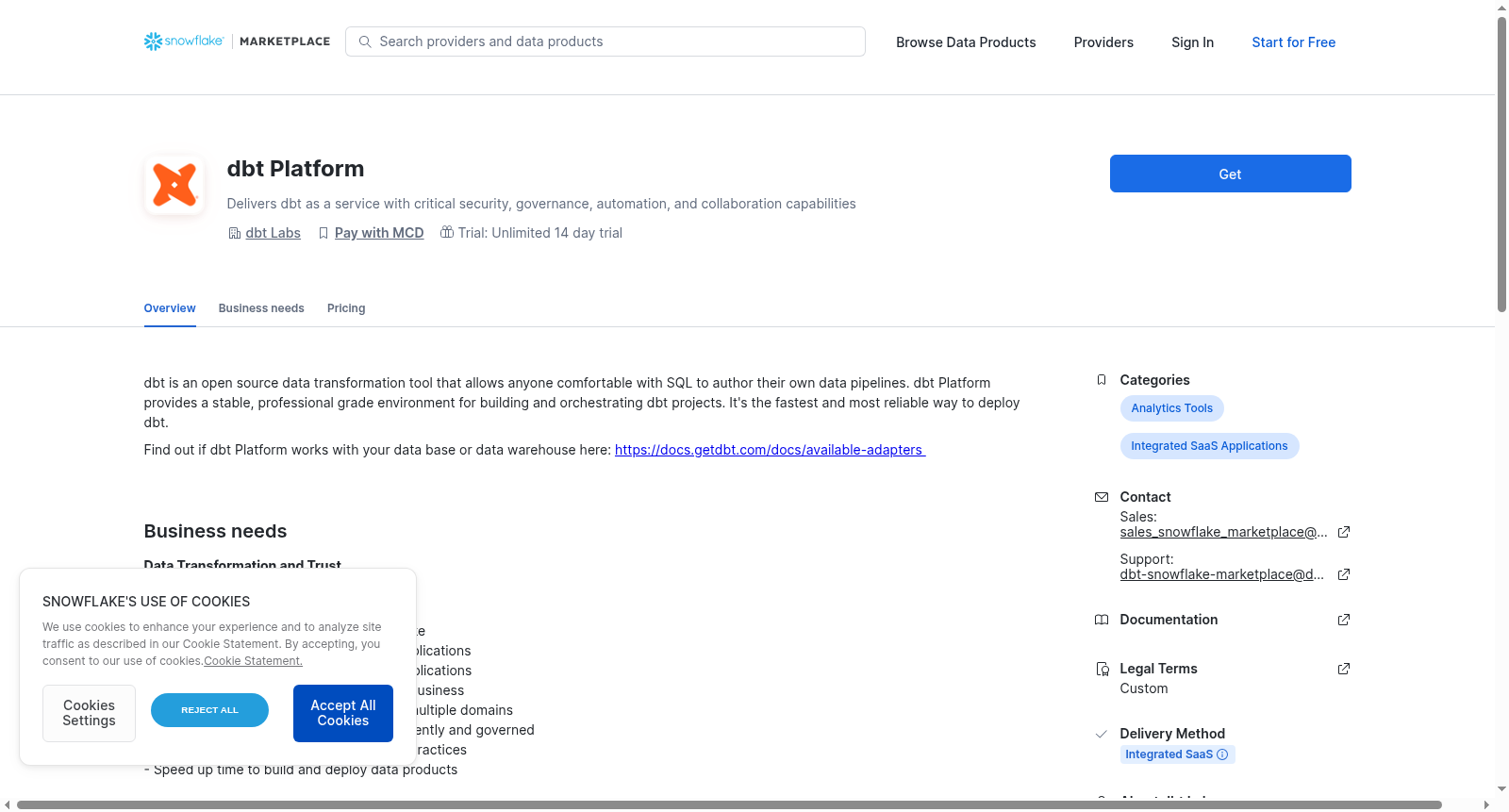Open sales email external link icon
The image size is (1509, 812).
[1344, 532]
